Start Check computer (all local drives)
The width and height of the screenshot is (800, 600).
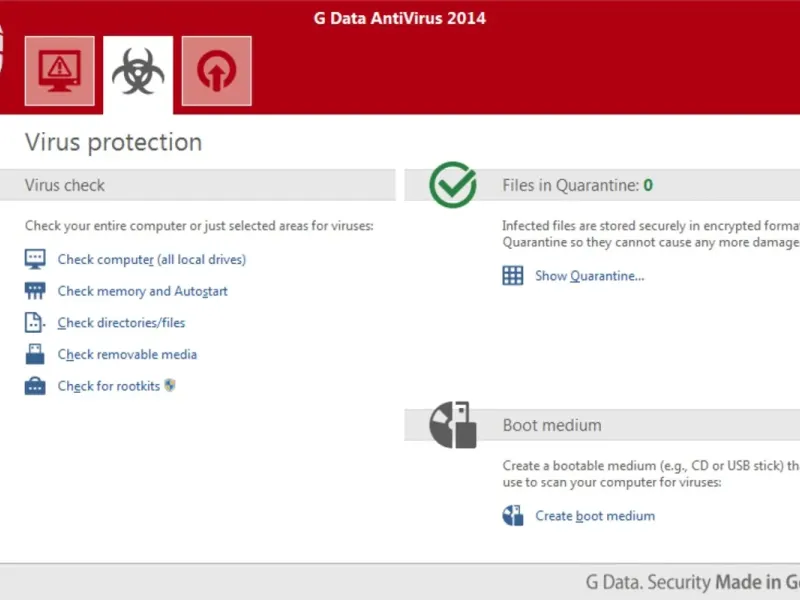pos(151,259)
